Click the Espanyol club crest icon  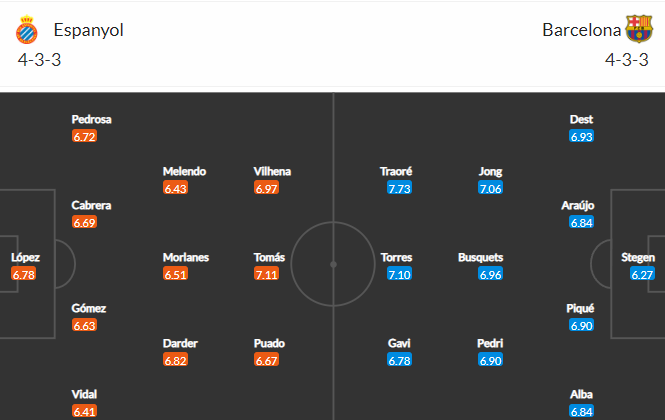(27, 30)
